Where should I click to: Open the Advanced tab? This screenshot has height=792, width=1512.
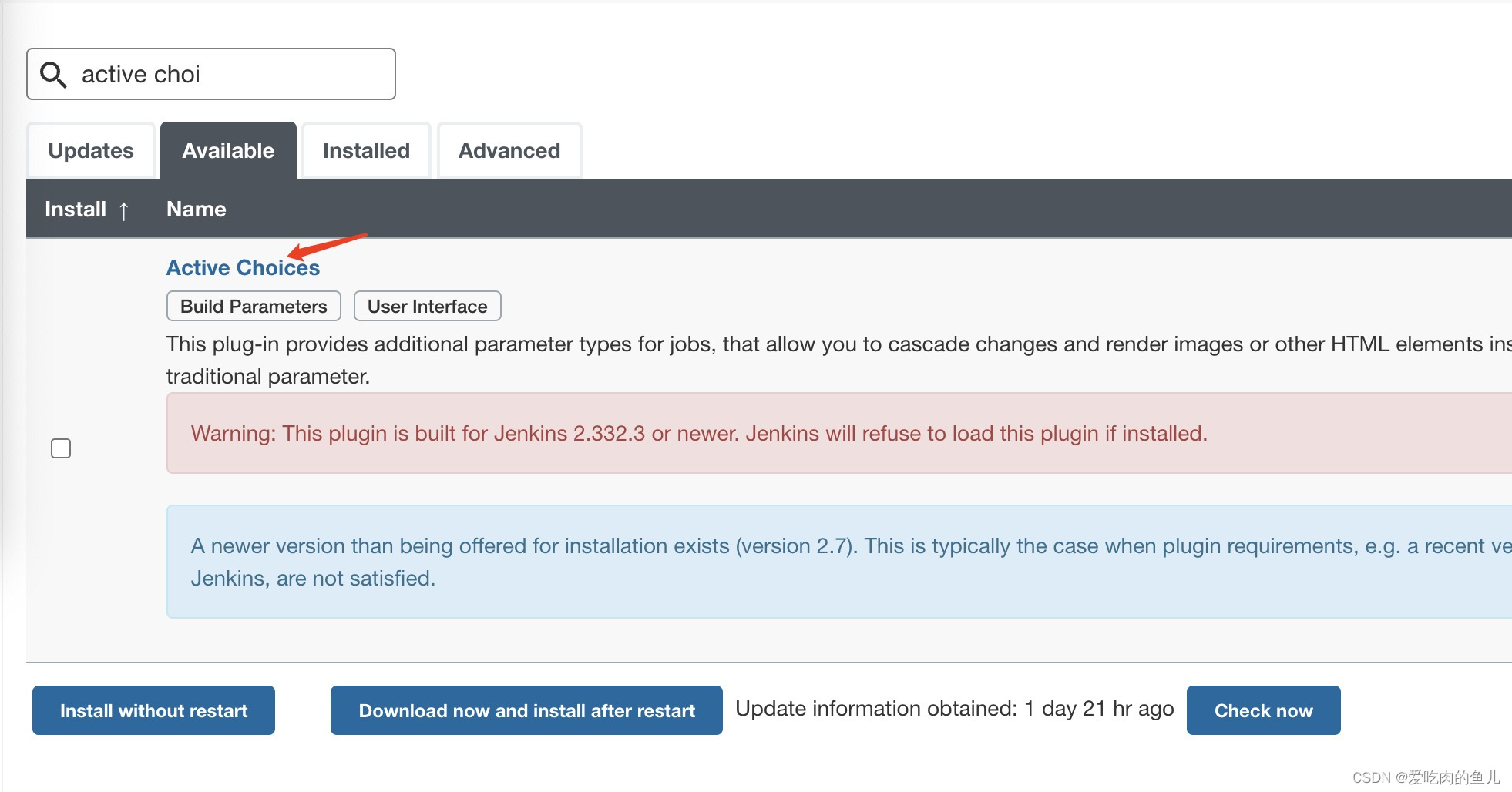(509, 150)
